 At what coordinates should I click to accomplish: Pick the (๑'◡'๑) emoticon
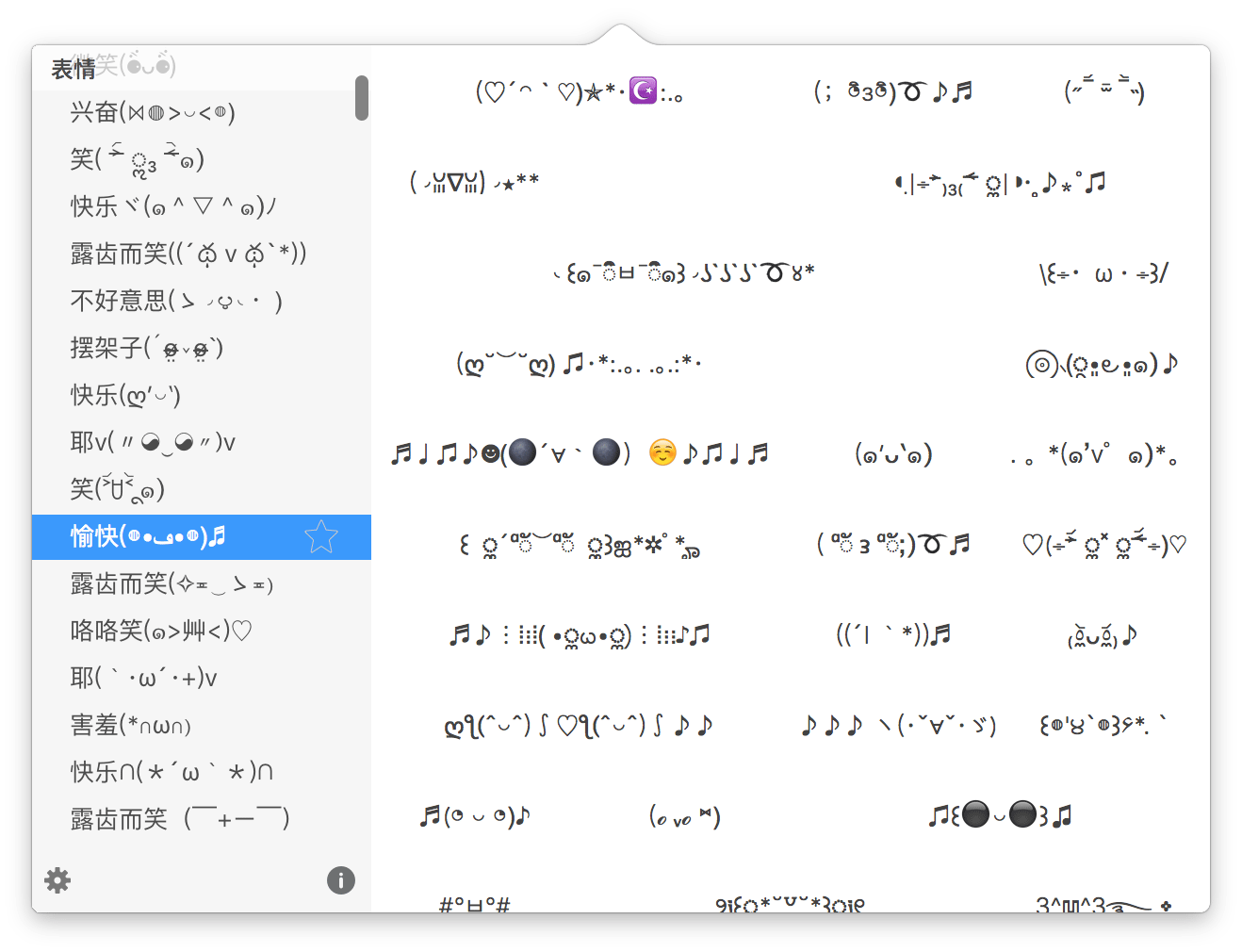pyautogui.click(x=893, y=454)
